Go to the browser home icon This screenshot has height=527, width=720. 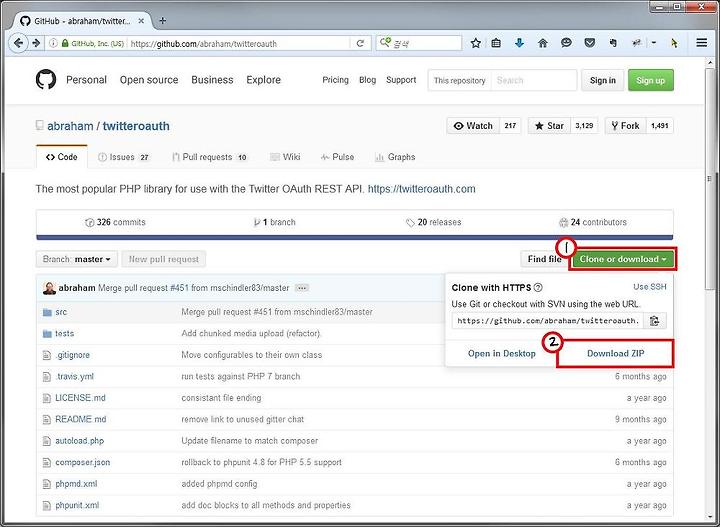[543, 43]
